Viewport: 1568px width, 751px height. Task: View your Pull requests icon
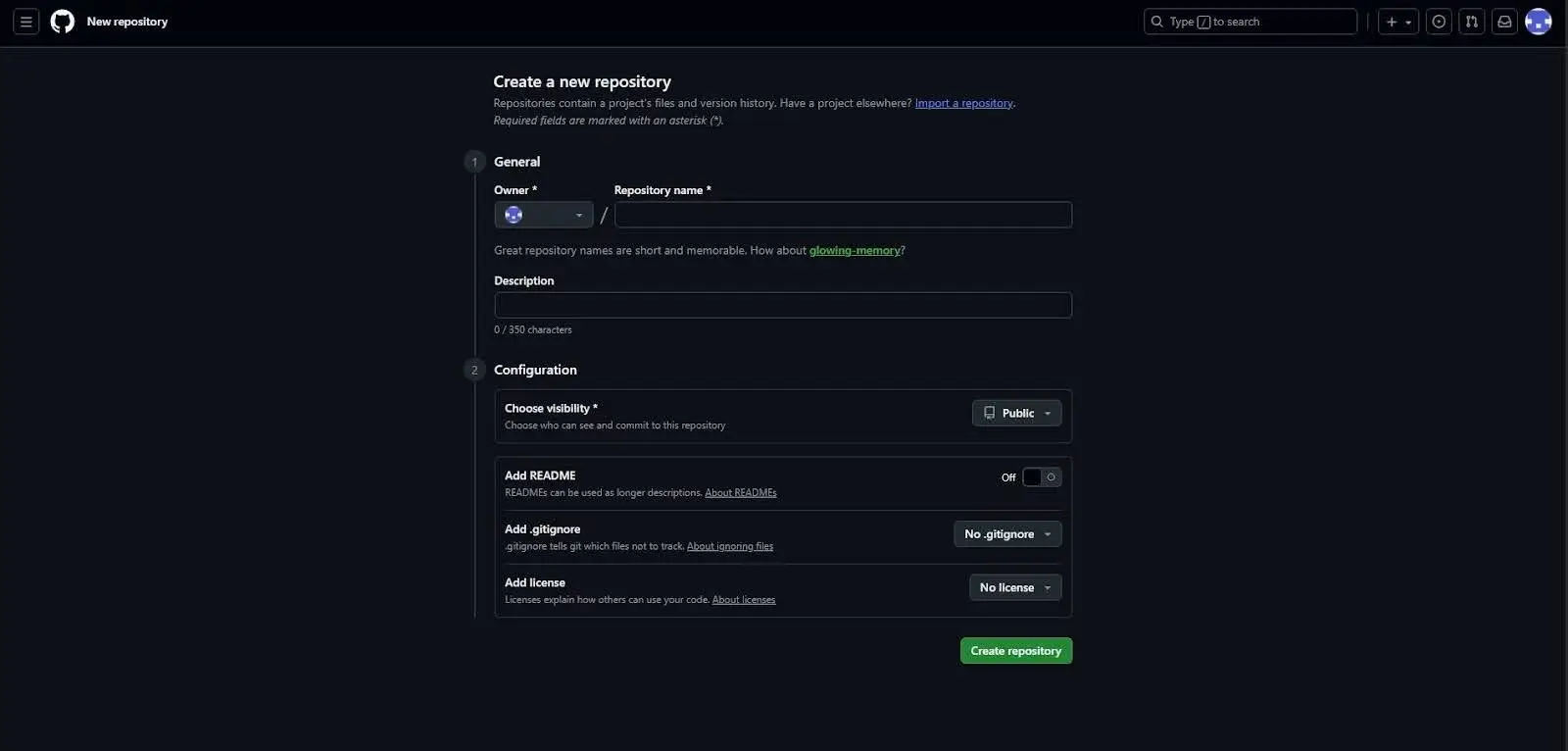pos(1471,21)
